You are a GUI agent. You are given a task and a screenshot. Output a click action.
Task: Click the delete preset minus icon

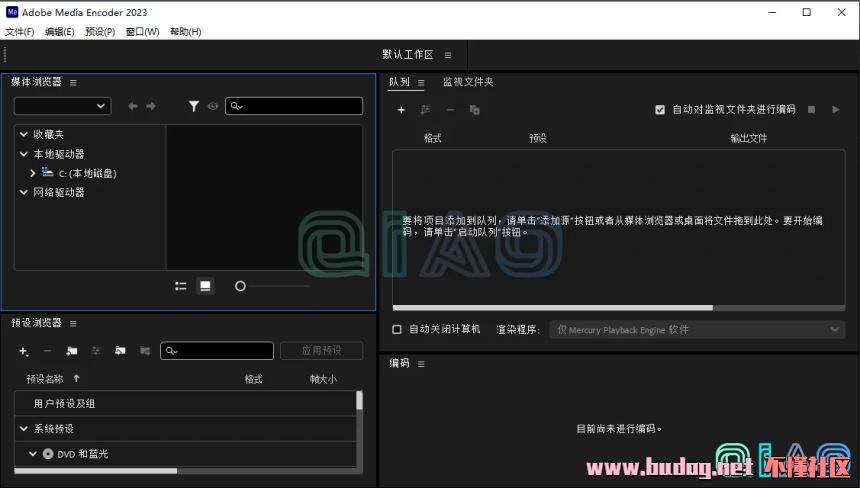tap(47, 351)
